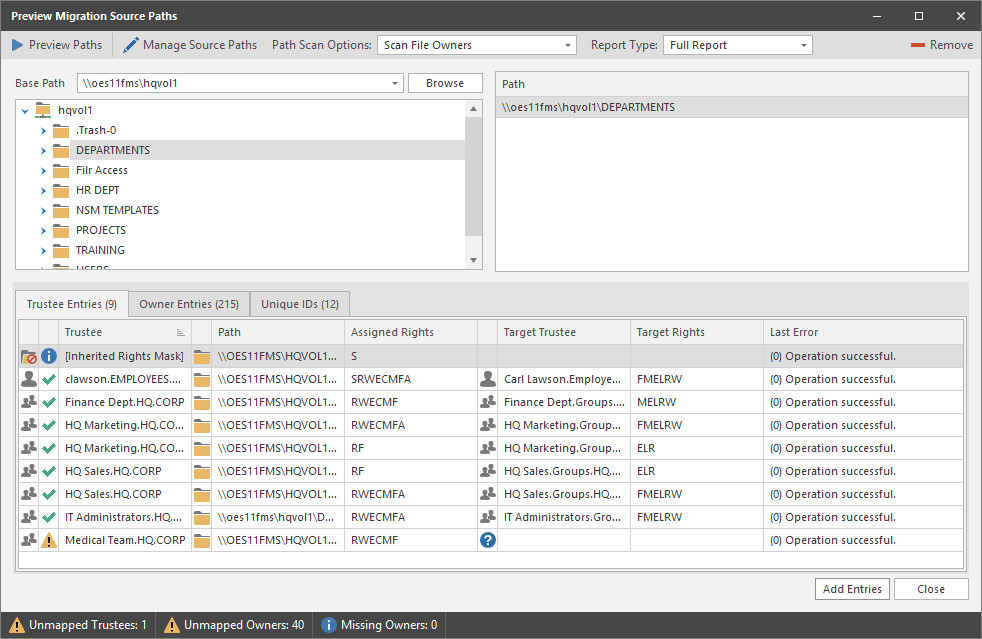Screen dimensions: 982x639
Task: Click the Path column header in right panel
Action: coord(731,84)
